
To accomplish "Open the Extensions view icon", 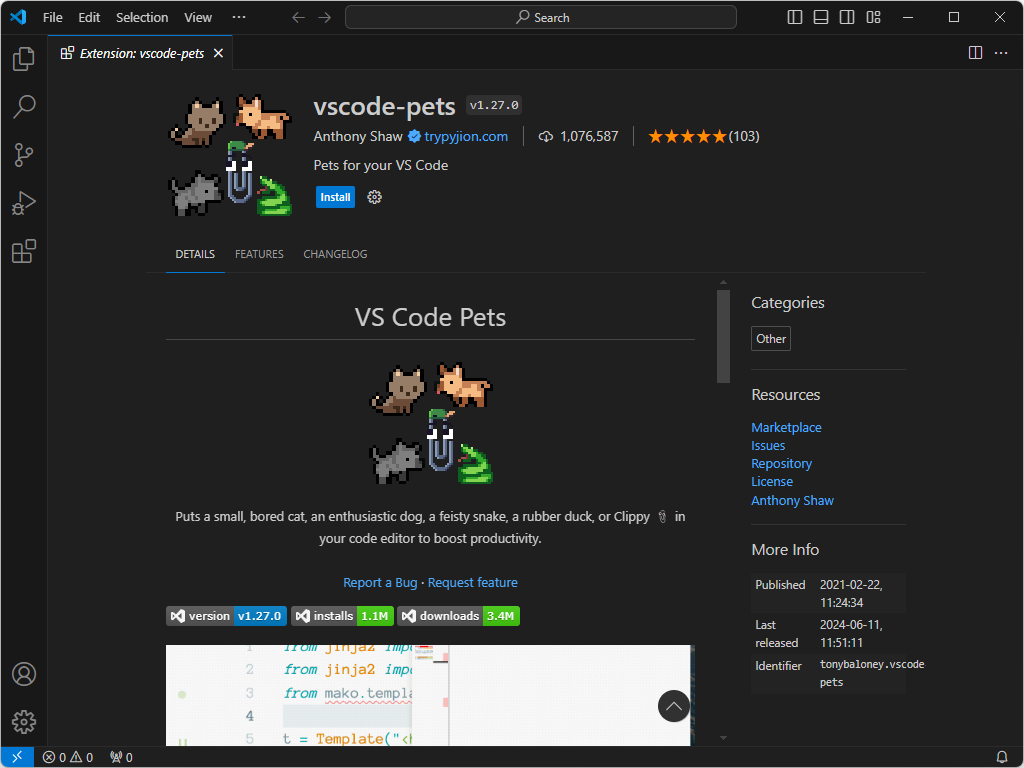I will tap(23, 251).
